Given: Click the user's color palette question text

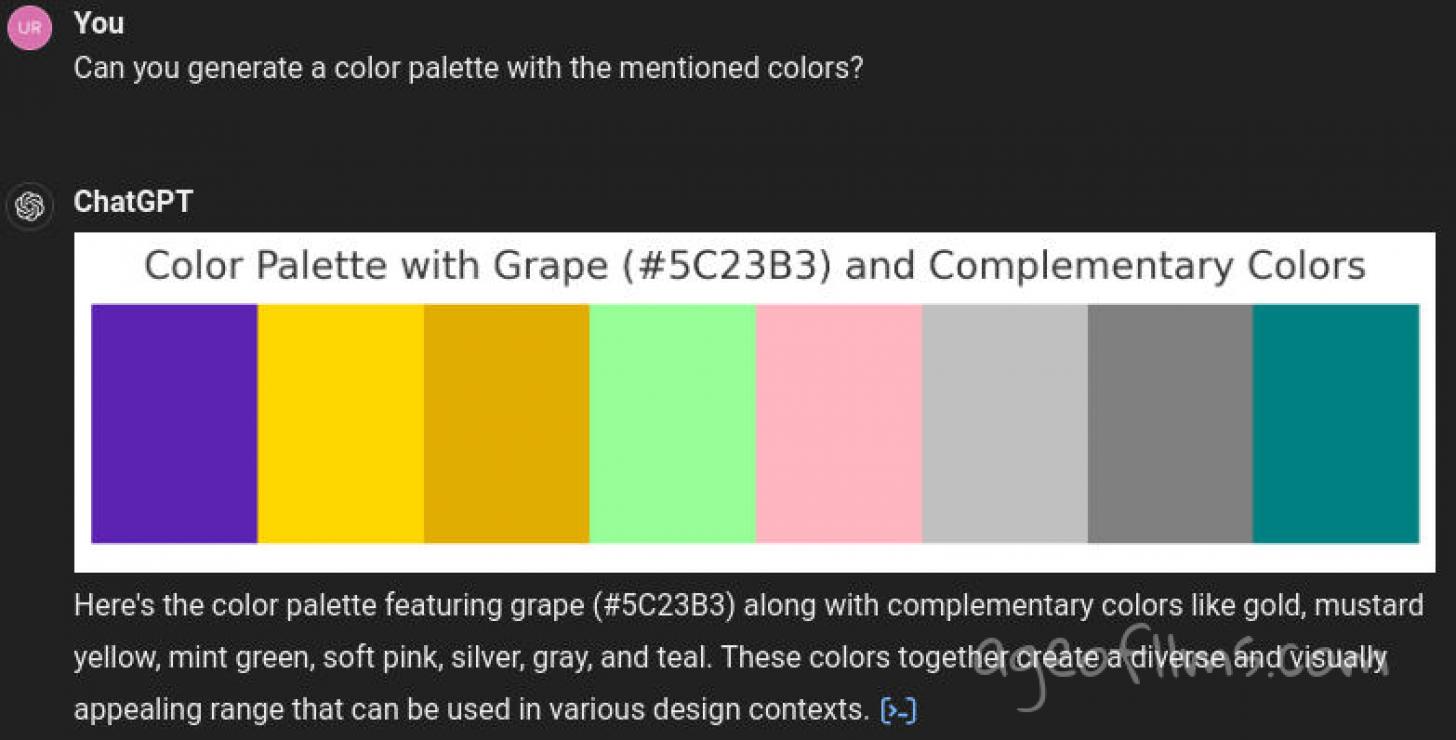Looking at the screenshot, I should [468, 69].
